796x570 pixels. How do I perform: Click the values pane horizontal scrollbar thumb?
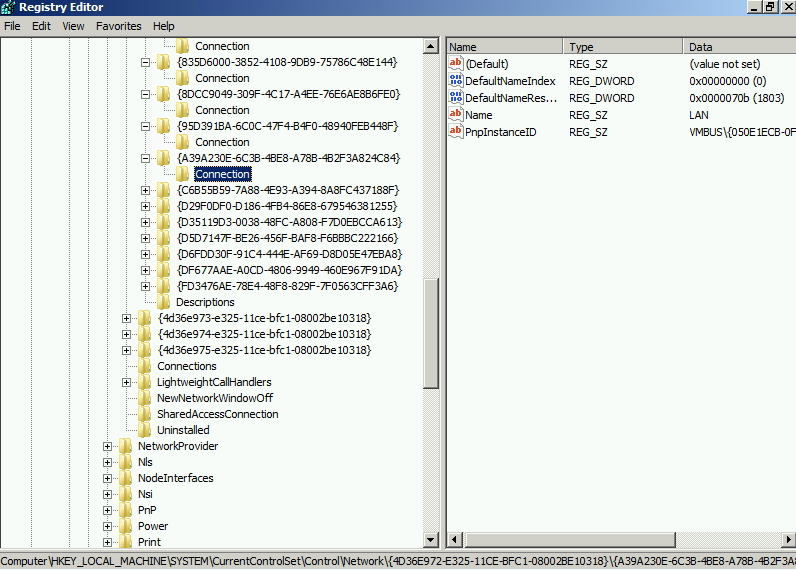(x=570, y=540)
